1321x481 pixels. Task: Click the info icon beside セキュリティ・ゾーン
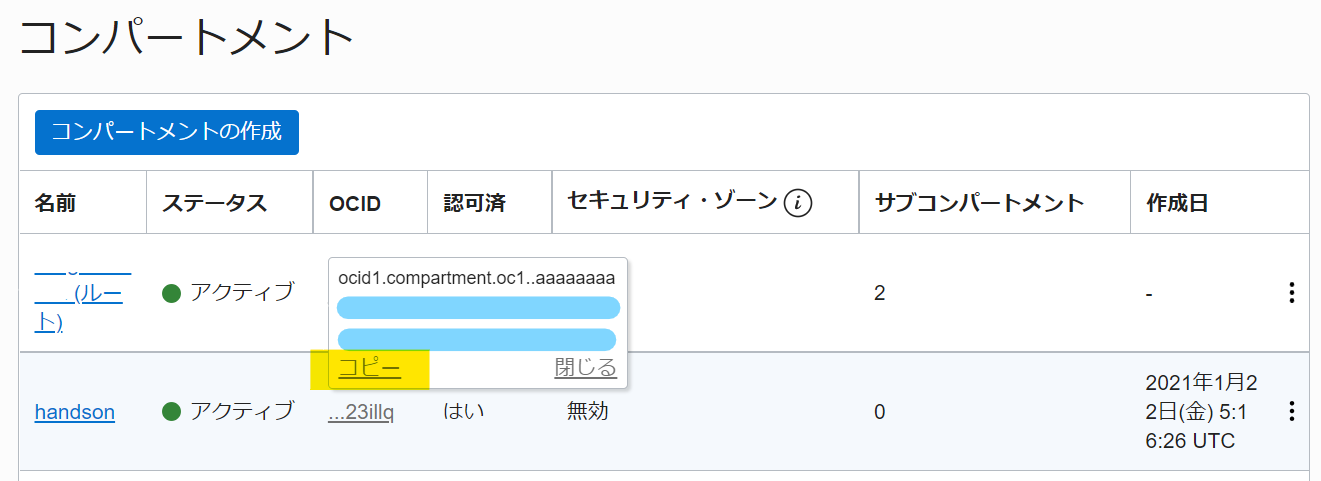tap(797, 203)
